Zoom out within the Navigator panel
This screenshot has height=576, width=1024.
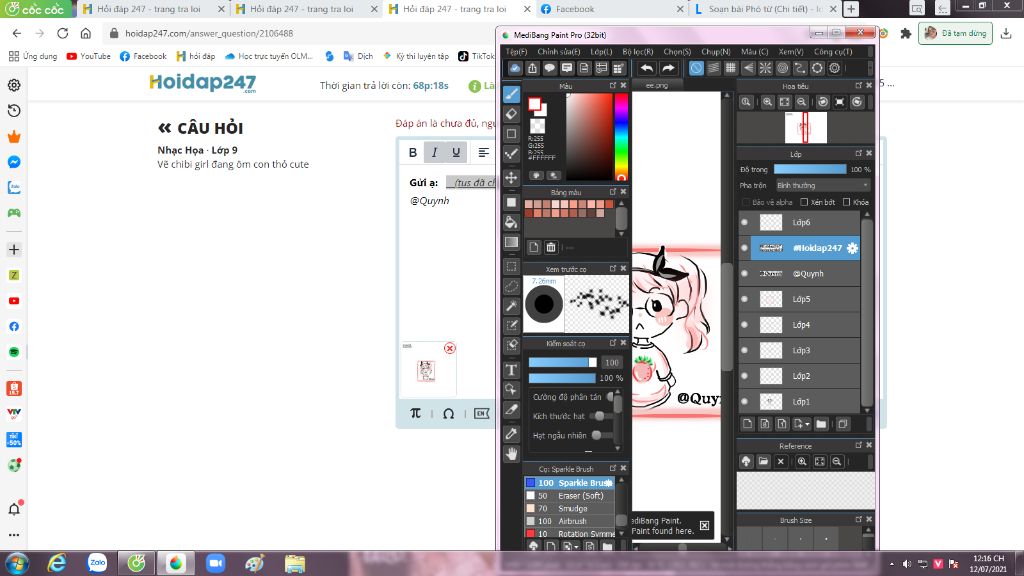(801, 102)
